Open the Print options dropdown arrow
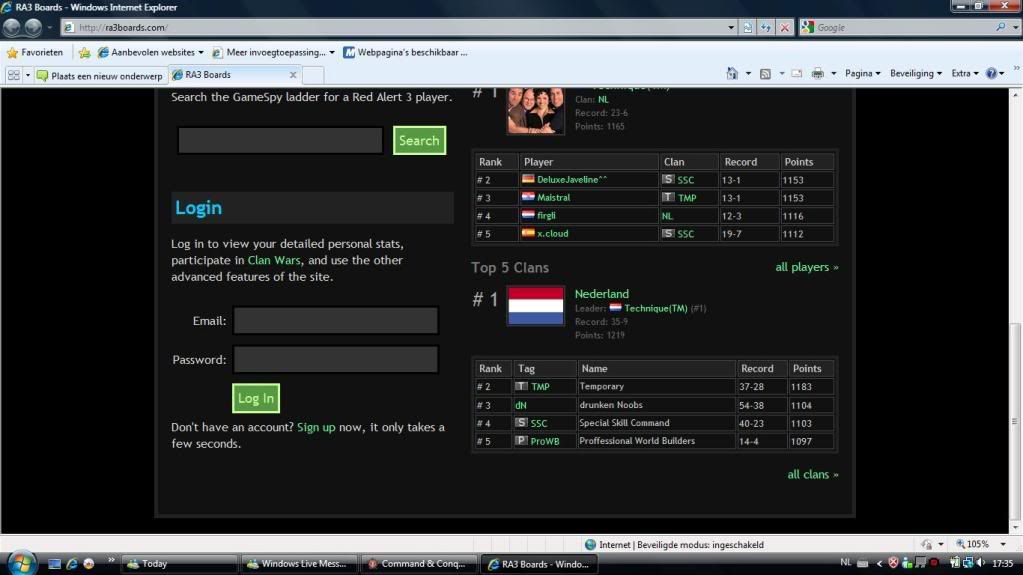Viewport: 1023px width, 575px height. (x=833, y=74)
